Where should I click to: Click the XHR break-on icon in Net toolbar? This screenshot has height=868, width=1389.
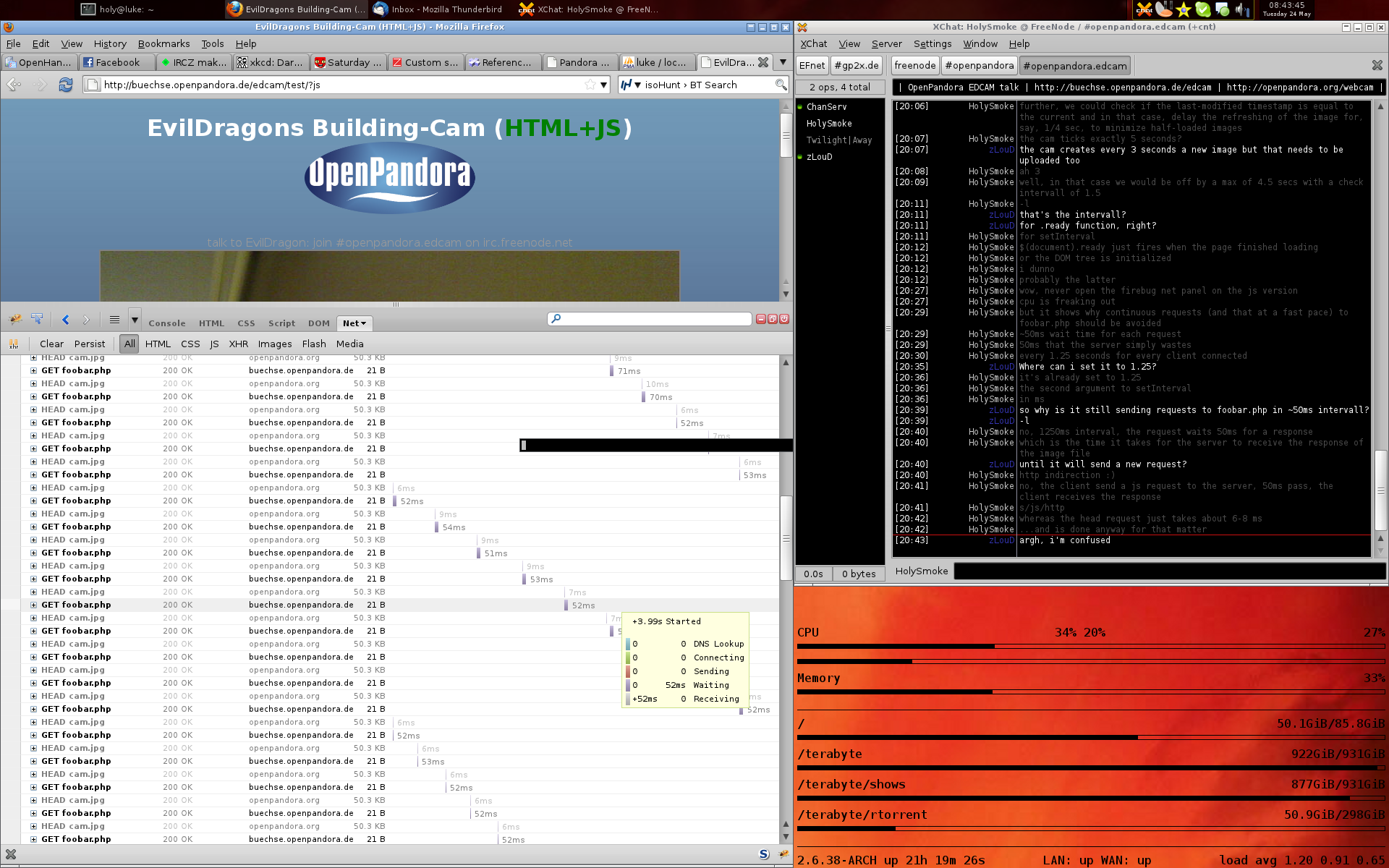click(x=14, y=344)
